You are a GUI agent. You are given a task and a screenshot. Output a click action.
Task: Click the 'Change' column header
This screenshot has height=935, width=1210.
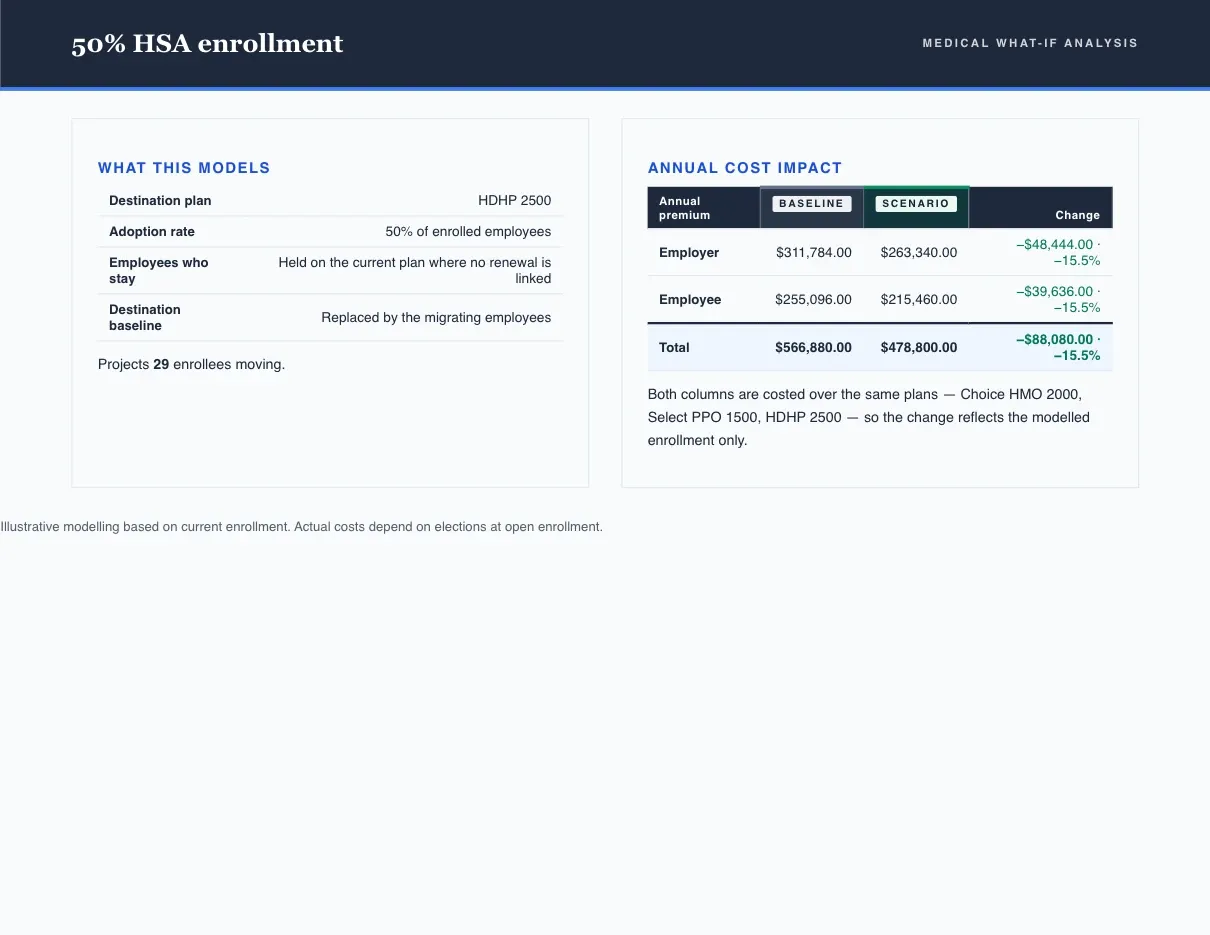pos(1077,215)
